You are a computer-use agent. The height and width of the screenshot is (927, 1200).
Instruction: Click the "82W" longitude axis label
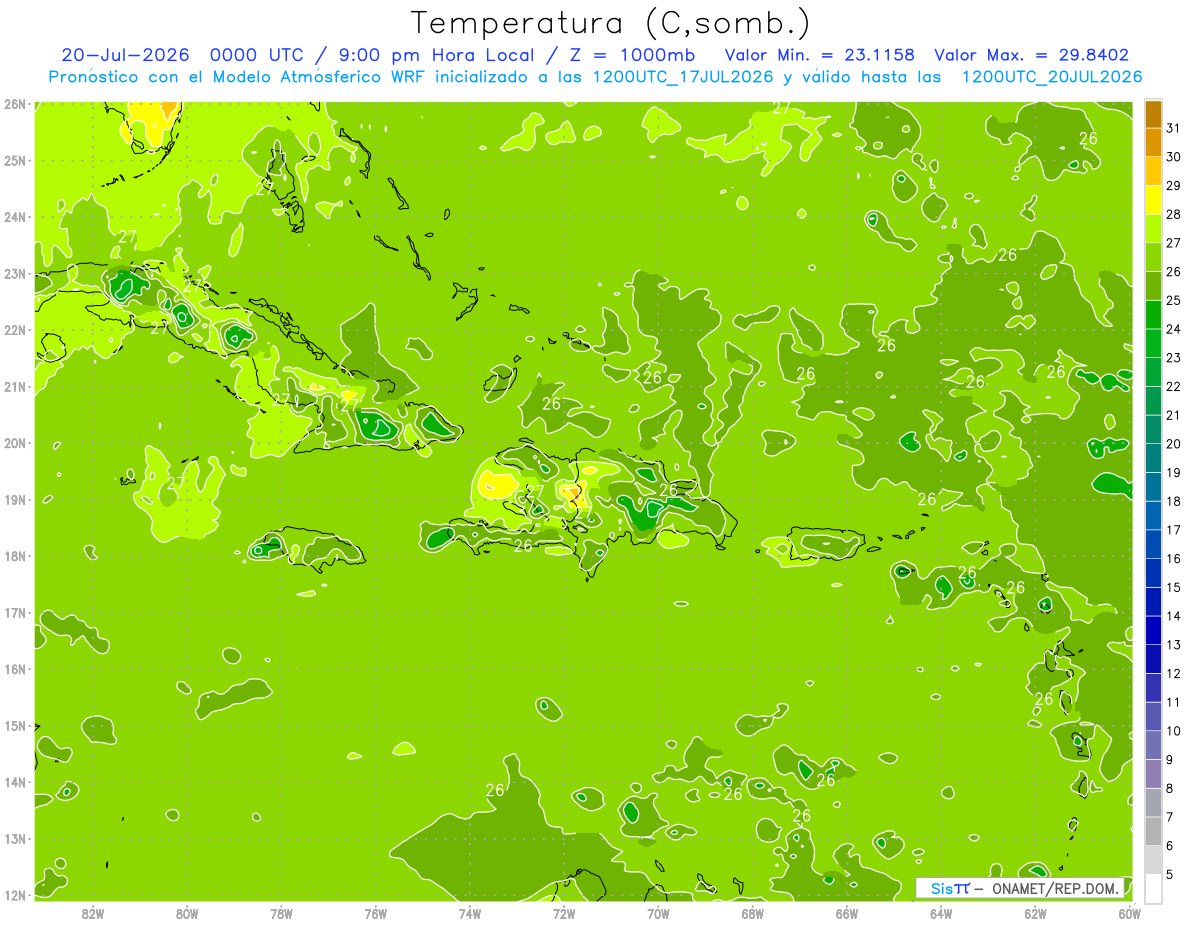tap(92, 913)
